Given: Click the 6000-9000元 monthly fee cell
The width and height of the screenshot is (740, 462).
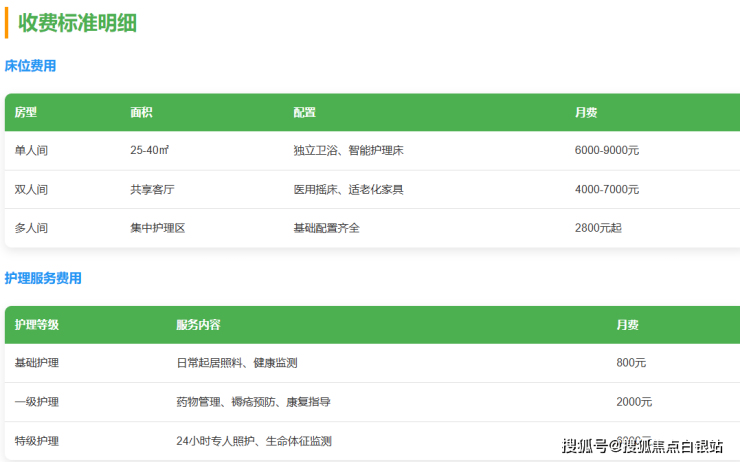Looking at the screenshot, I should pyautogui.click(x=607, y=151).
